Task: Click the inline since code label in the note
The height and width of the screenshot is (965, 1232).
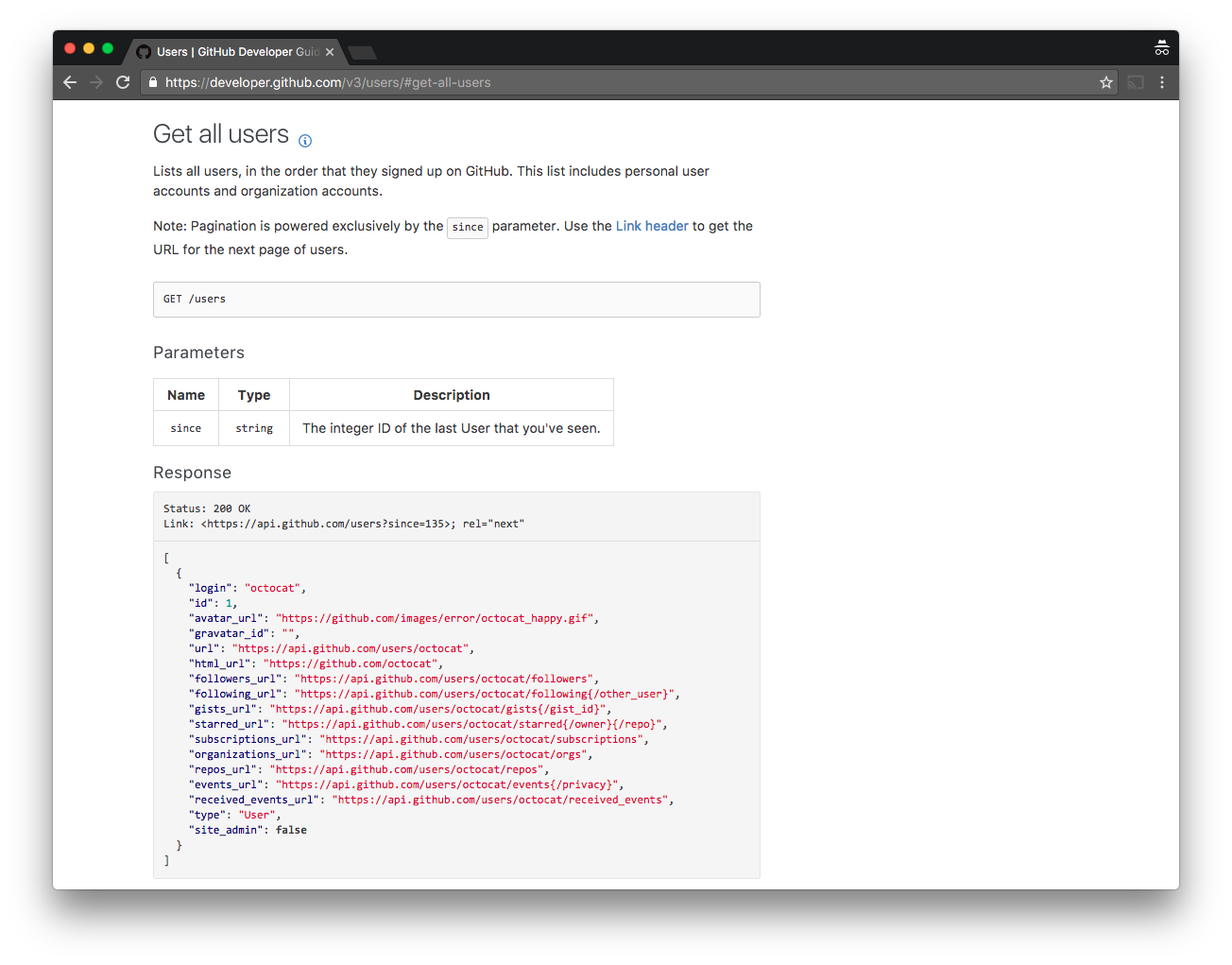Action: (468, 227)
